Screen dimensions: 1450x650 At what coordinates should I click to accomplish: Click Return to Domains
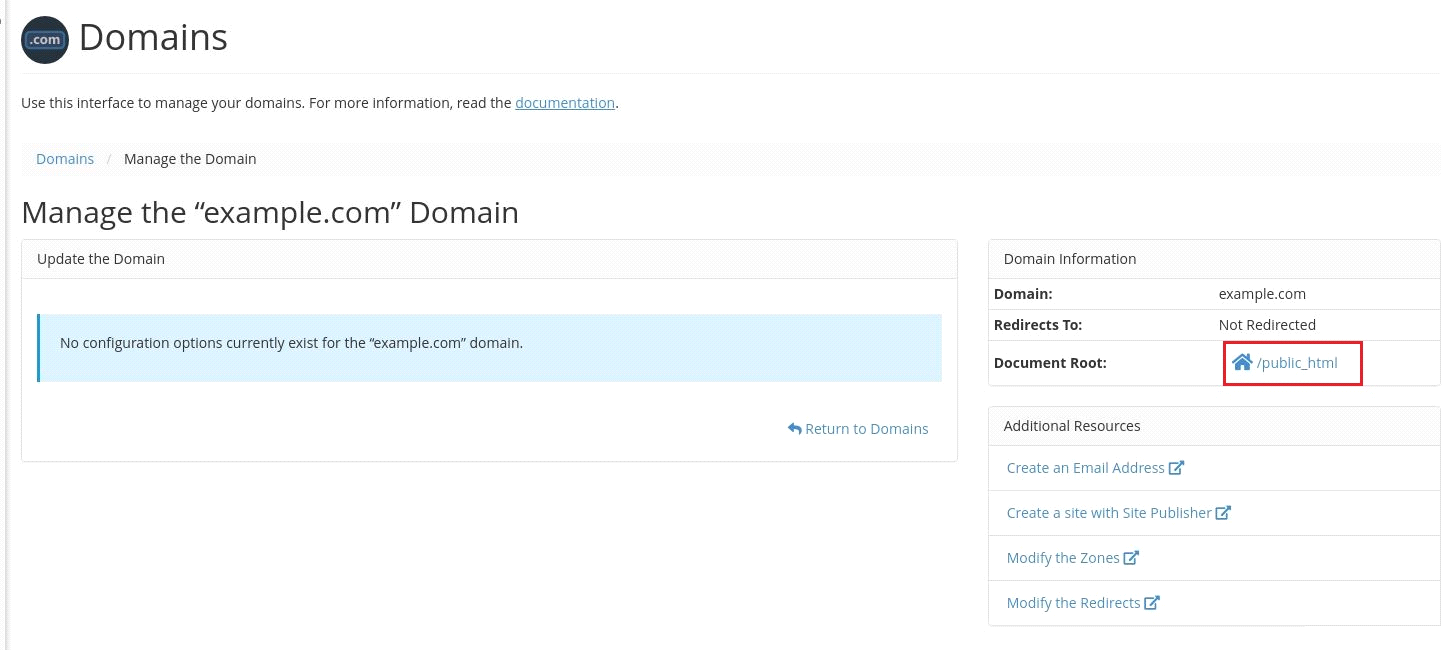[x=866, y=428]
